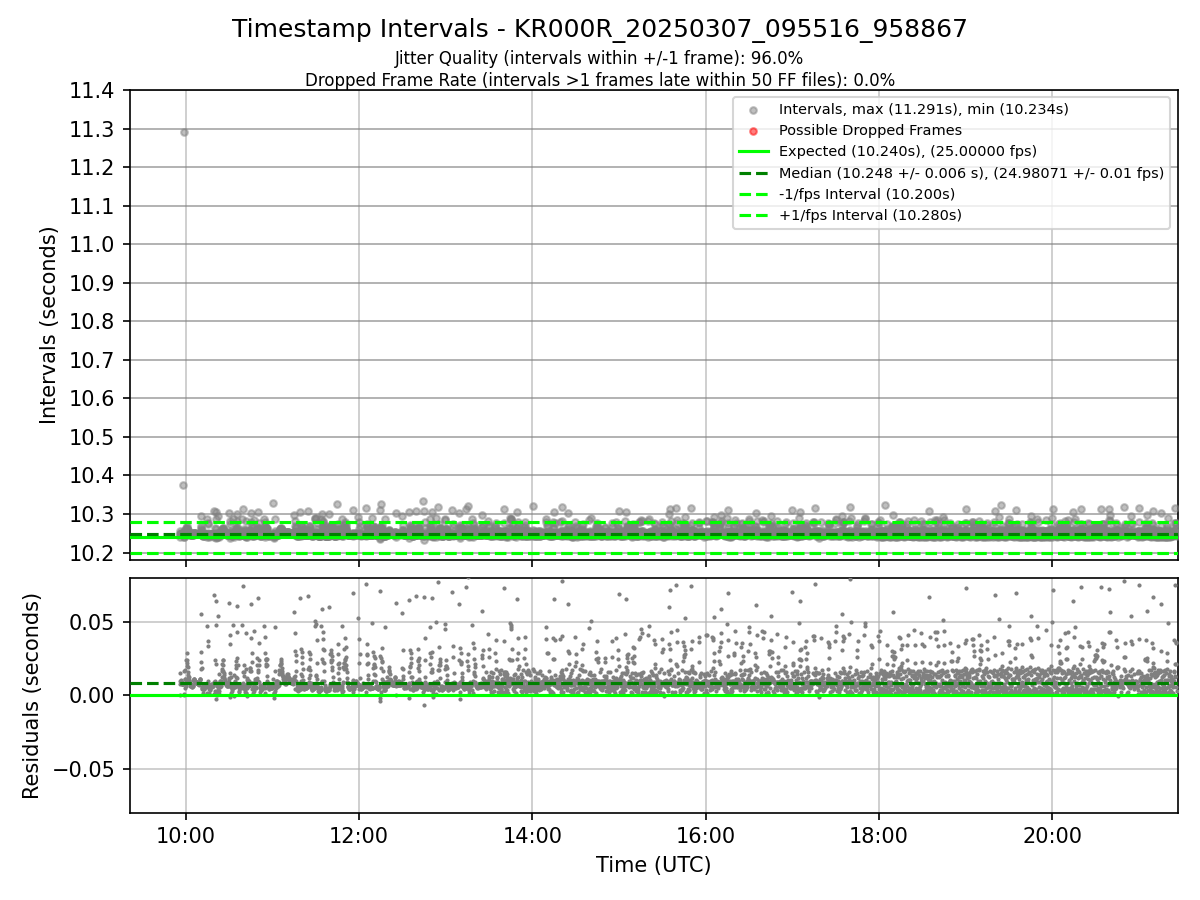Click the '14:00' x-axis tick label
This screenshot has height=900, width=1200.
click(x=532, y=834)
